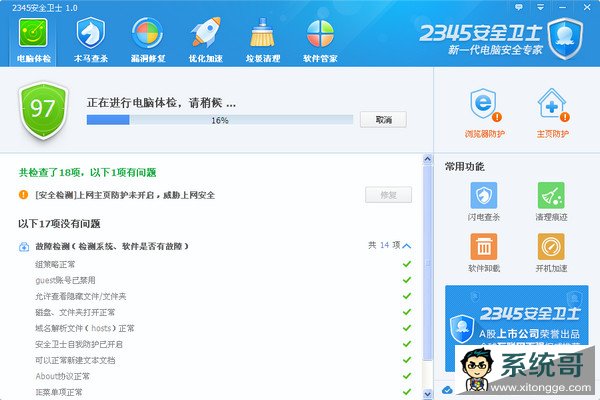Viewport: 600px width, 400px height.
Task: Open 开机加速 gauge icon
Action: pyautogui.click(x=551, y=247)
